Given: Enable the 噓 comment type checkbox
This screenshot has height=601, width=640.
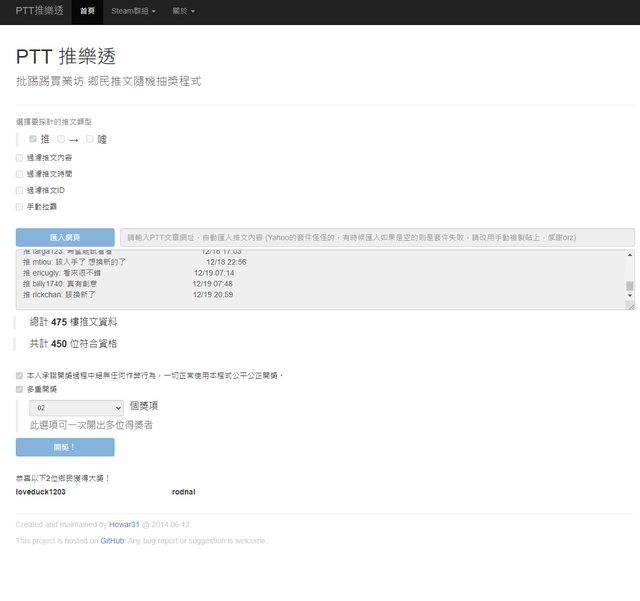Looking at the screenshot, I should pos(90,139).
